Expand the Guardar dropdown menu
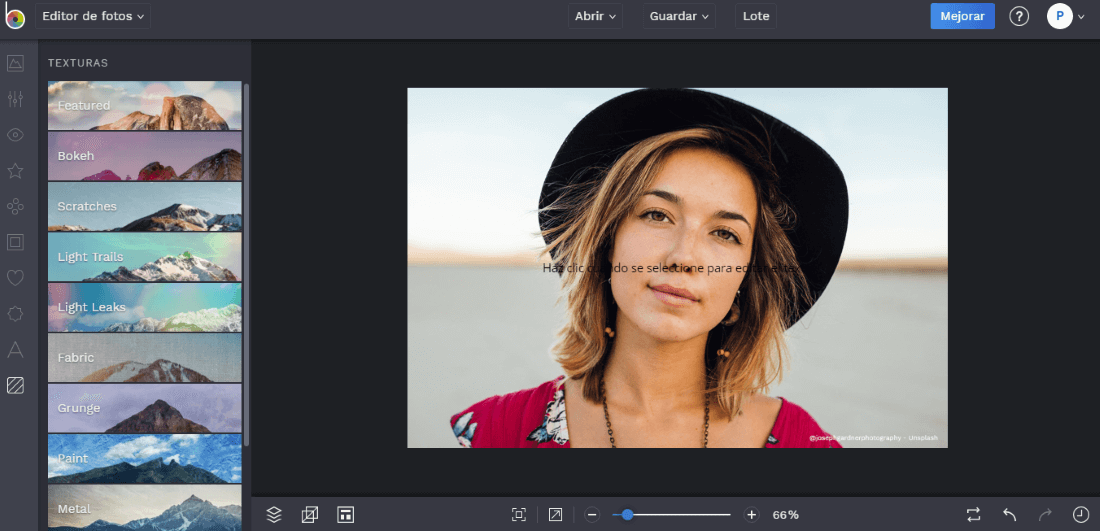The width and height of the screenshot is (1100, 531). coord(679,16)
